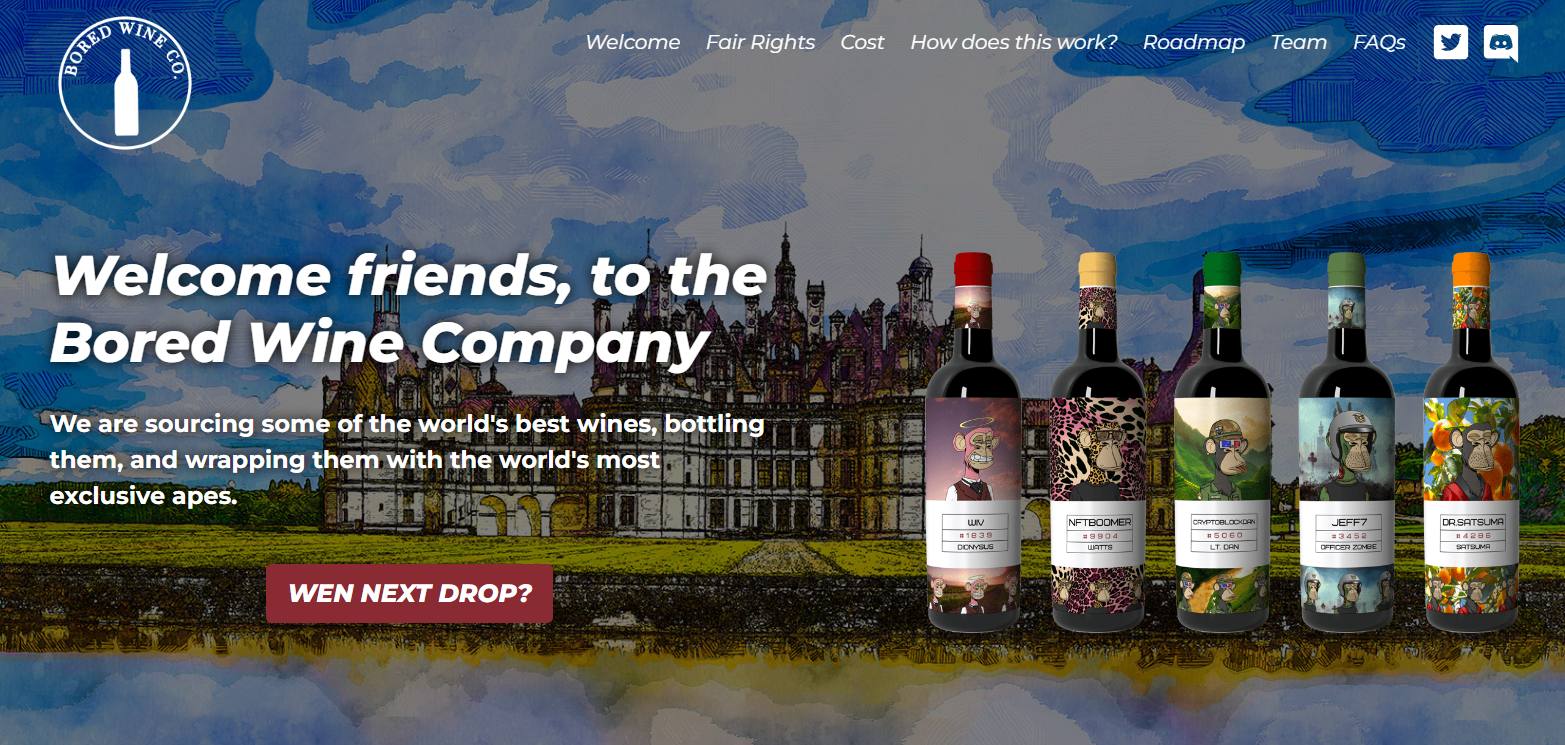Open the Twitter icon link
This screenshot has height=745, width=1565.
(x=1450, y=43)
